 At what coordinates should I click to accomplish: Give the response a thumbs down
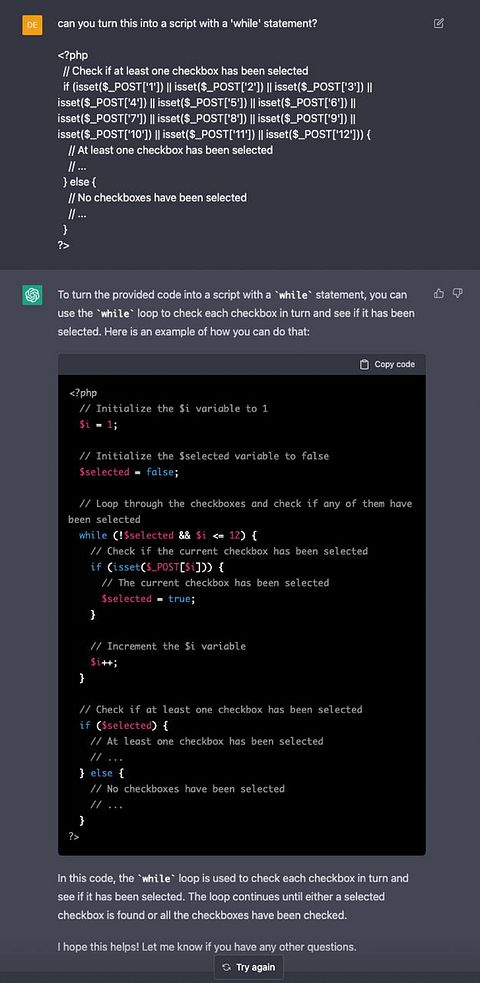pyautogui.click(x=457, y=293)
